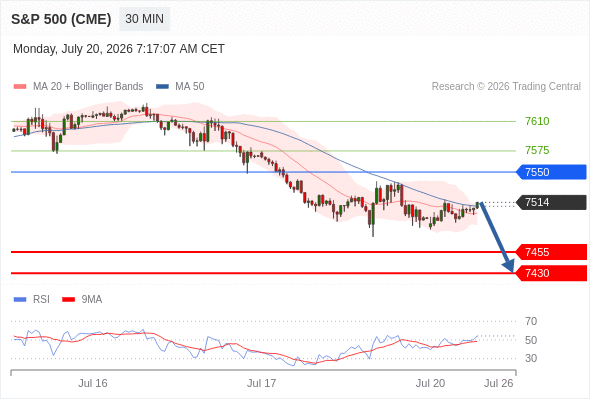590x400 pixels.
Task: Click the Trading Central research copyright text
Action: pyautogui.click(x=506, y=87)
